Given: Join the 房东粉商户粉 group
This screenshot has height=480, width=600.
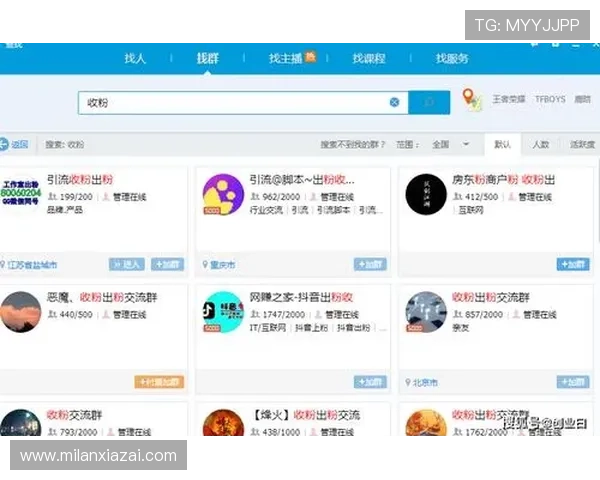Looking at the screenshot, I should tap(573, 264).
